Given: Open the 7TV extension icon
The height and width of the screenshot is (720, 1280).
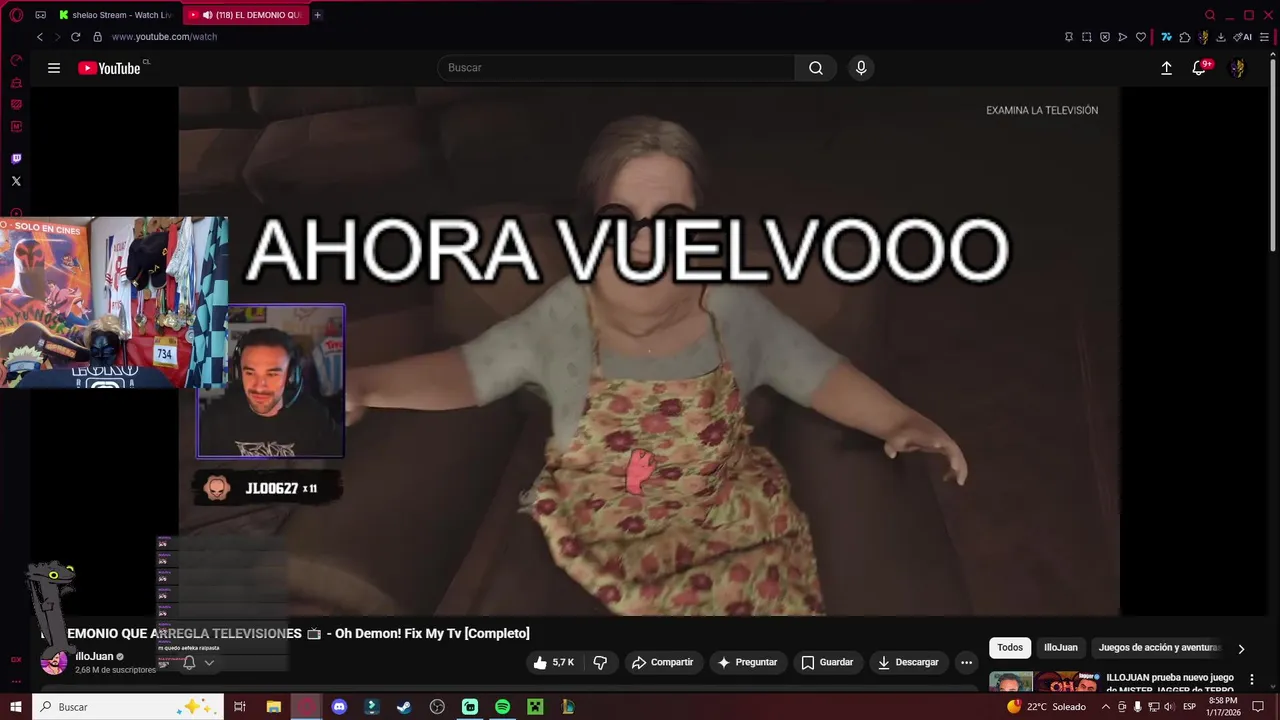Looking at the screenshot, I should coord(1166,37).
